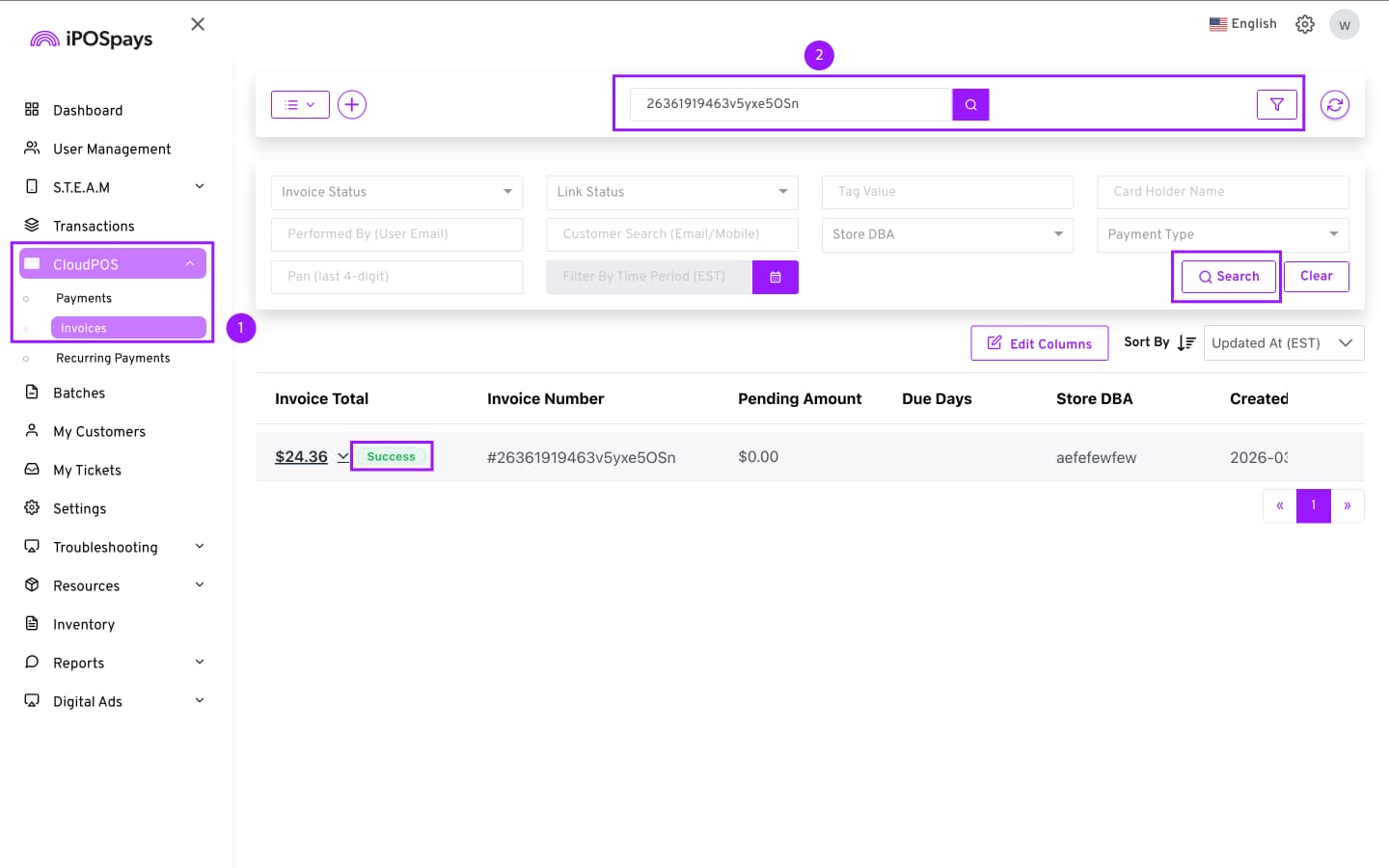Click the Clear filters button
1389x868 pixels.
coord(1316,276)
